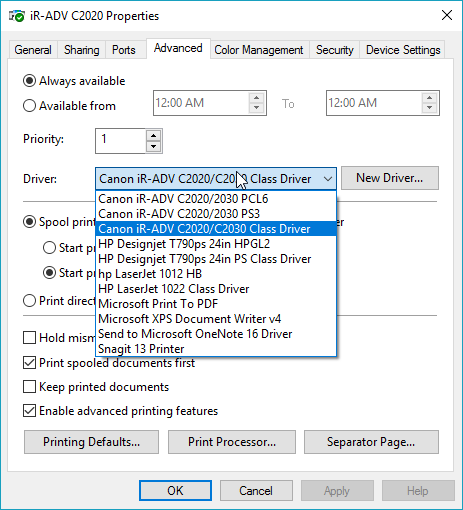Click the printer icon in title bar
The width and height of the screenshot is (463, 510).
pos(17,16)
